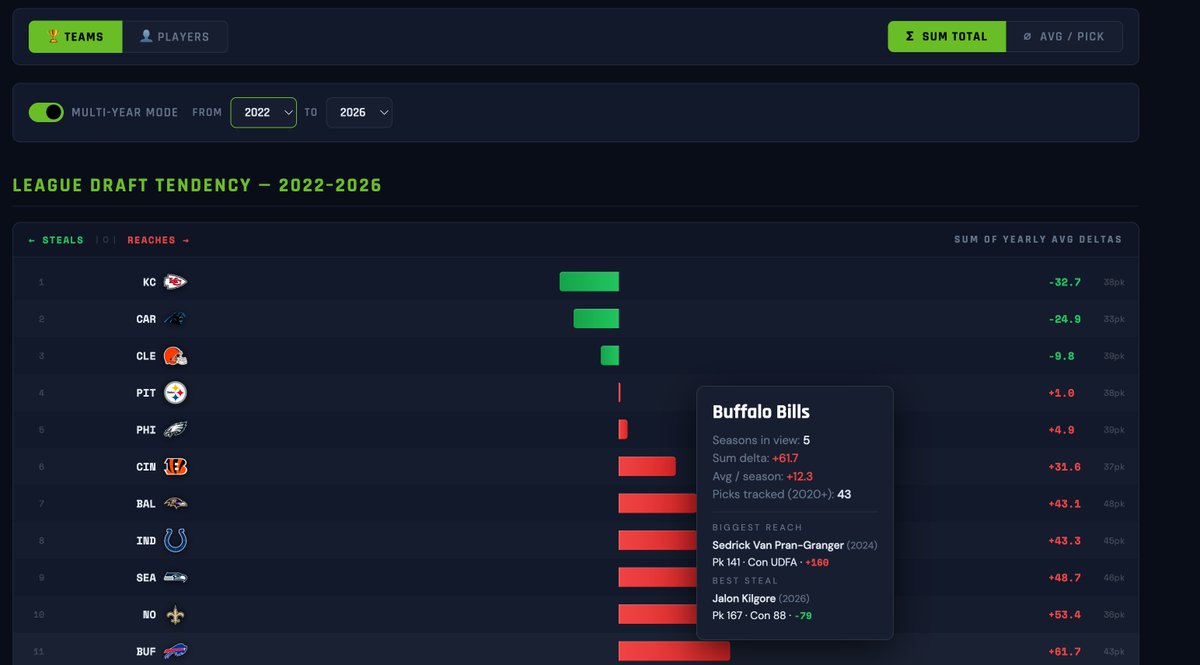Click the 48pk count for BAL
Screen dimensions: 1200x665
(x=1114, y=505)
